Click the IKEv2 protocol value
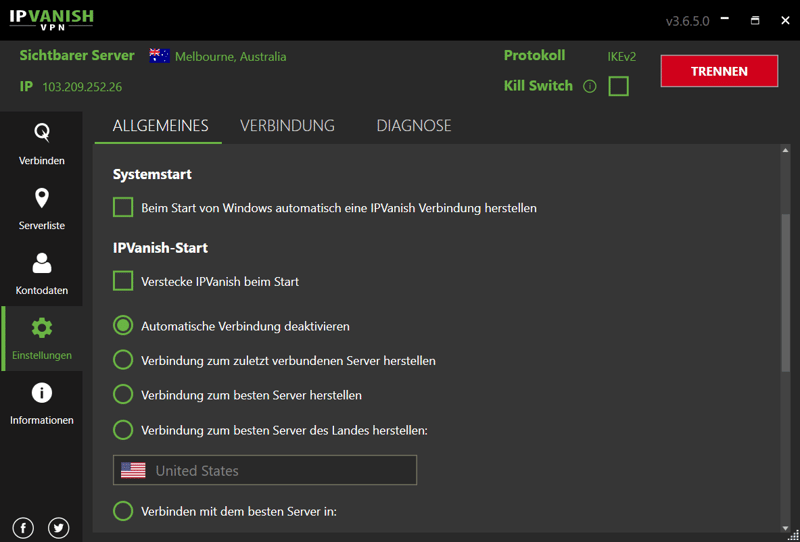The image size is (800, 542). tap(621, 57)
